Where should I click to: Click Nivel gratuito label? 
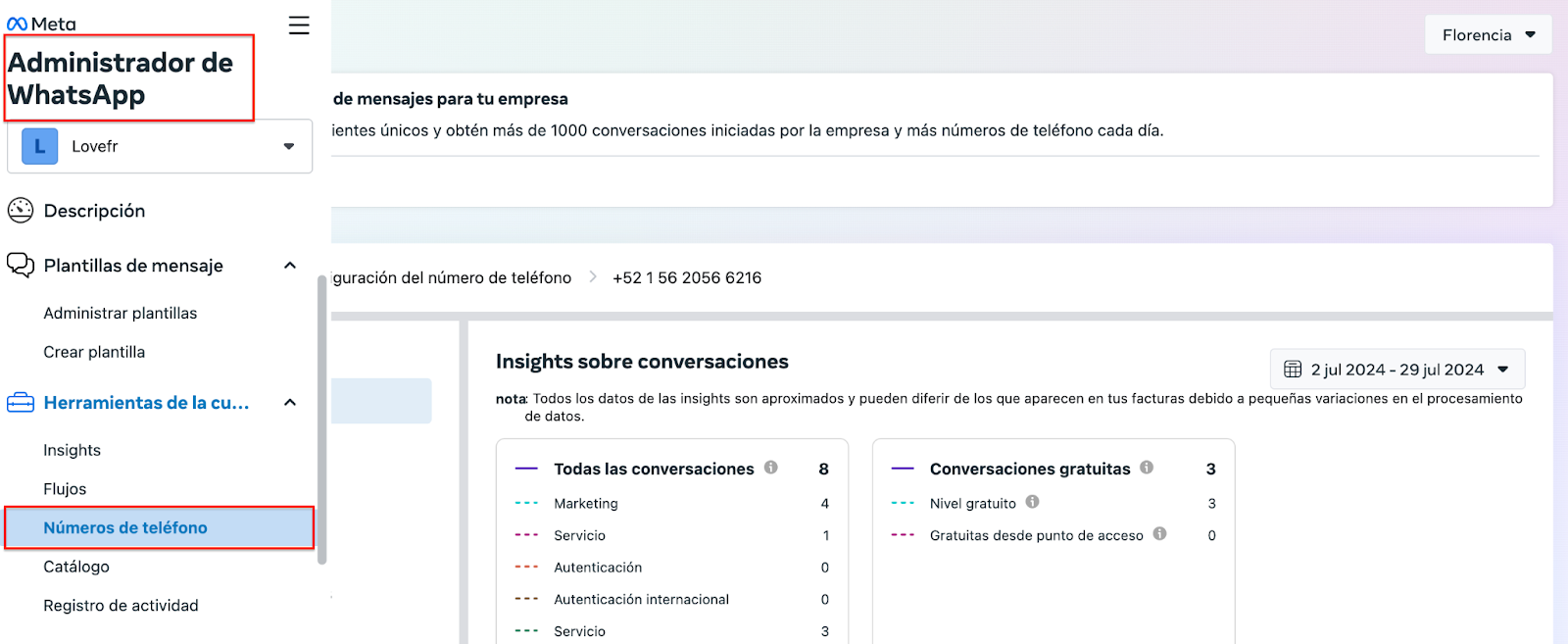click(973, 503)
